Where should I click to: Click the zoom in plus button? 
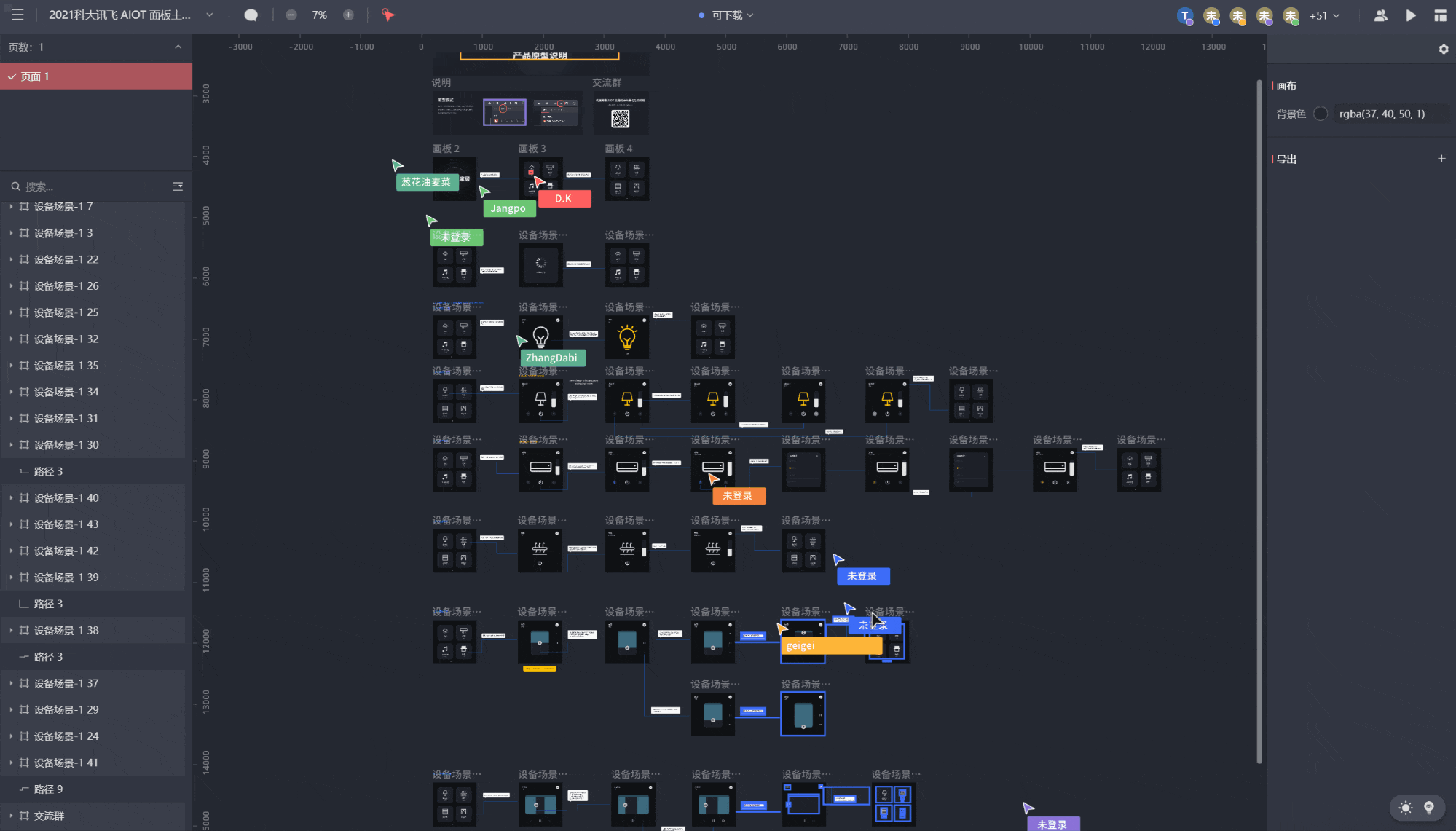click(x=348, y=15)
